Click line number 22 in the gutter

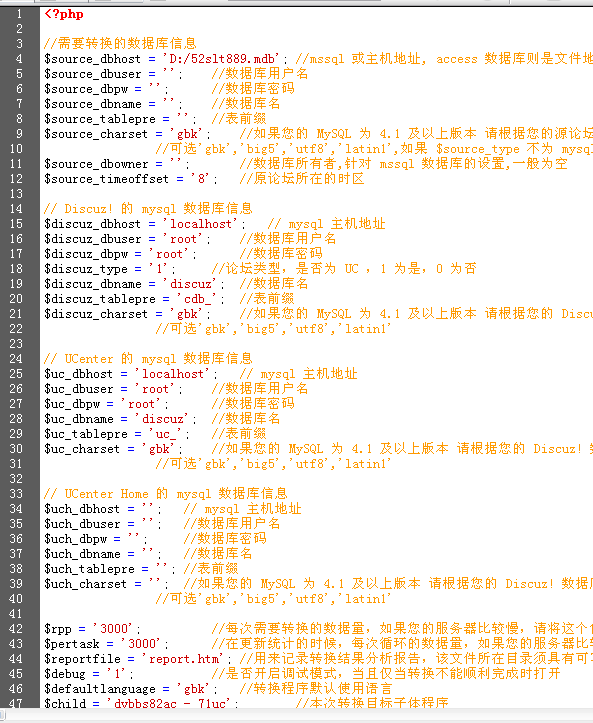(x=16, y=329)
